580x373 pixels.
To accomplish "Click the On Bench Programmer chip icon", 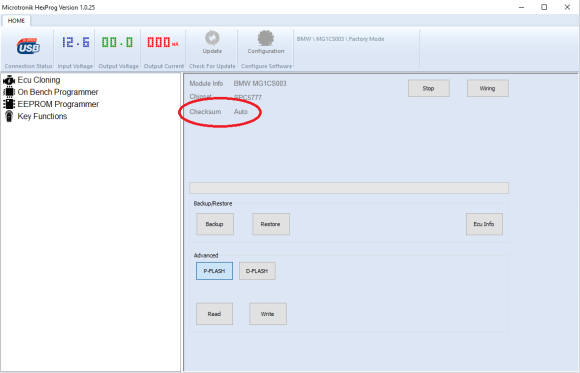I will [9, 92].
